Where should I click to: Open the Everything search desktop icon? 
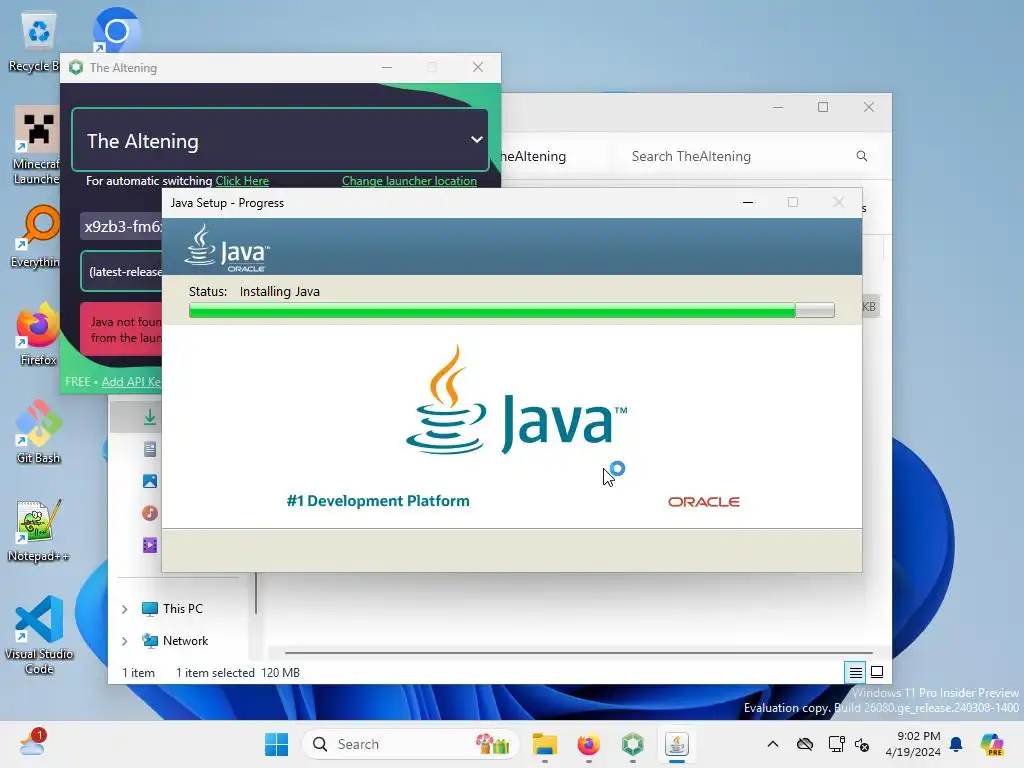tap(37, 236)
